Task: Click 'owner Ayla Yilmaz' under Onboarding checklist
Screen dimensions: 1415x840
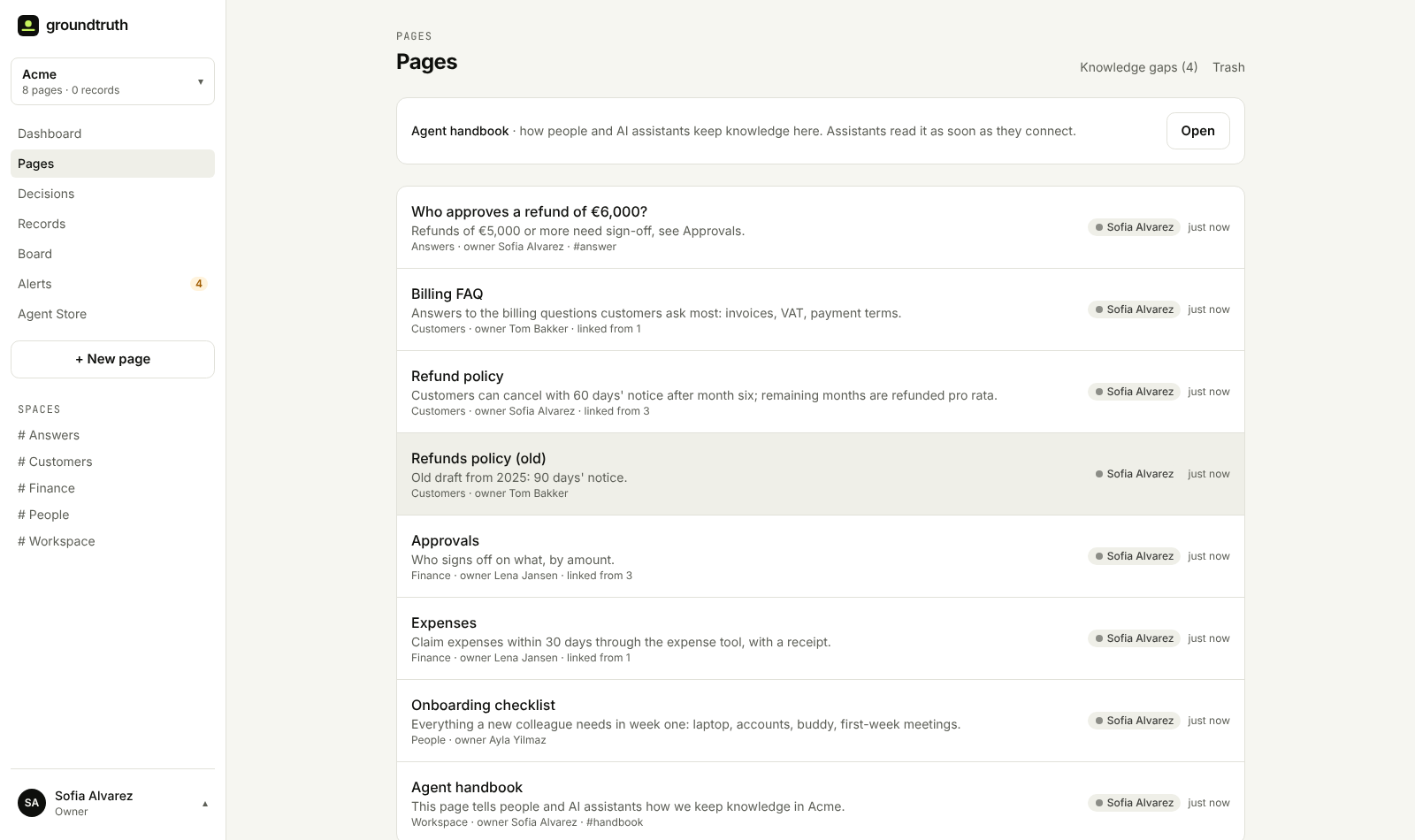Action: (x=501, y=740)
